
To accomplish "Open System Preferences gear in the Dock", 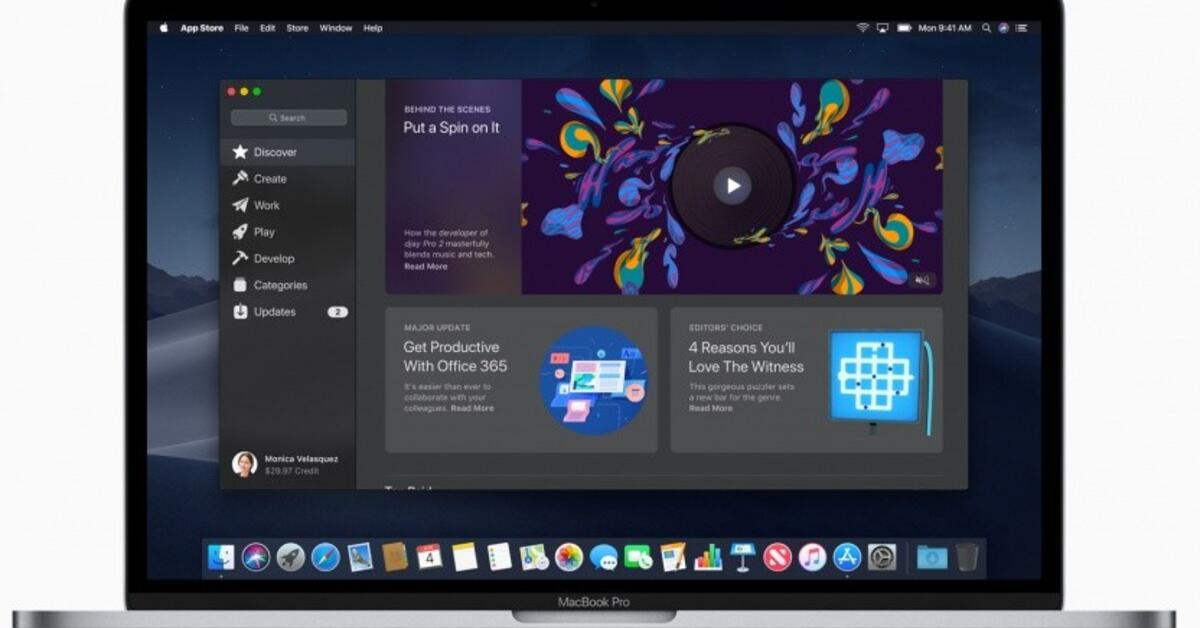I will coord(882,557).
